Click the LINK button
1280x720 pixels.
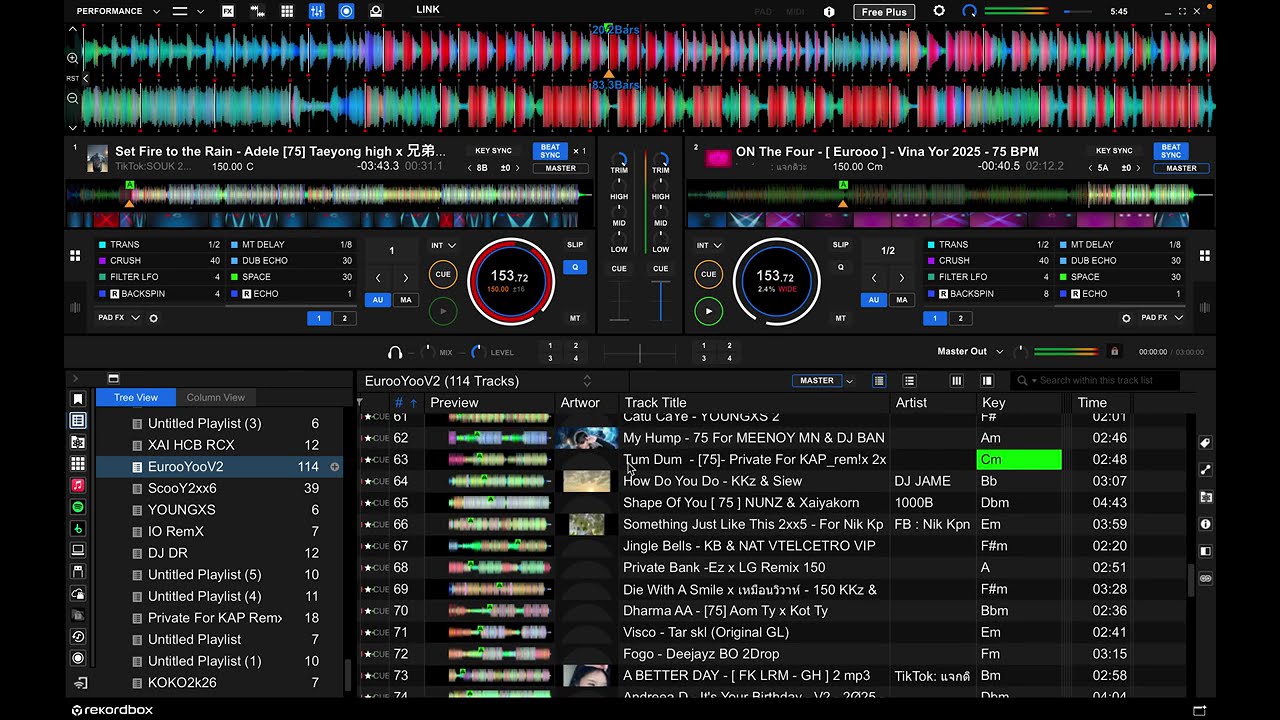428,10
